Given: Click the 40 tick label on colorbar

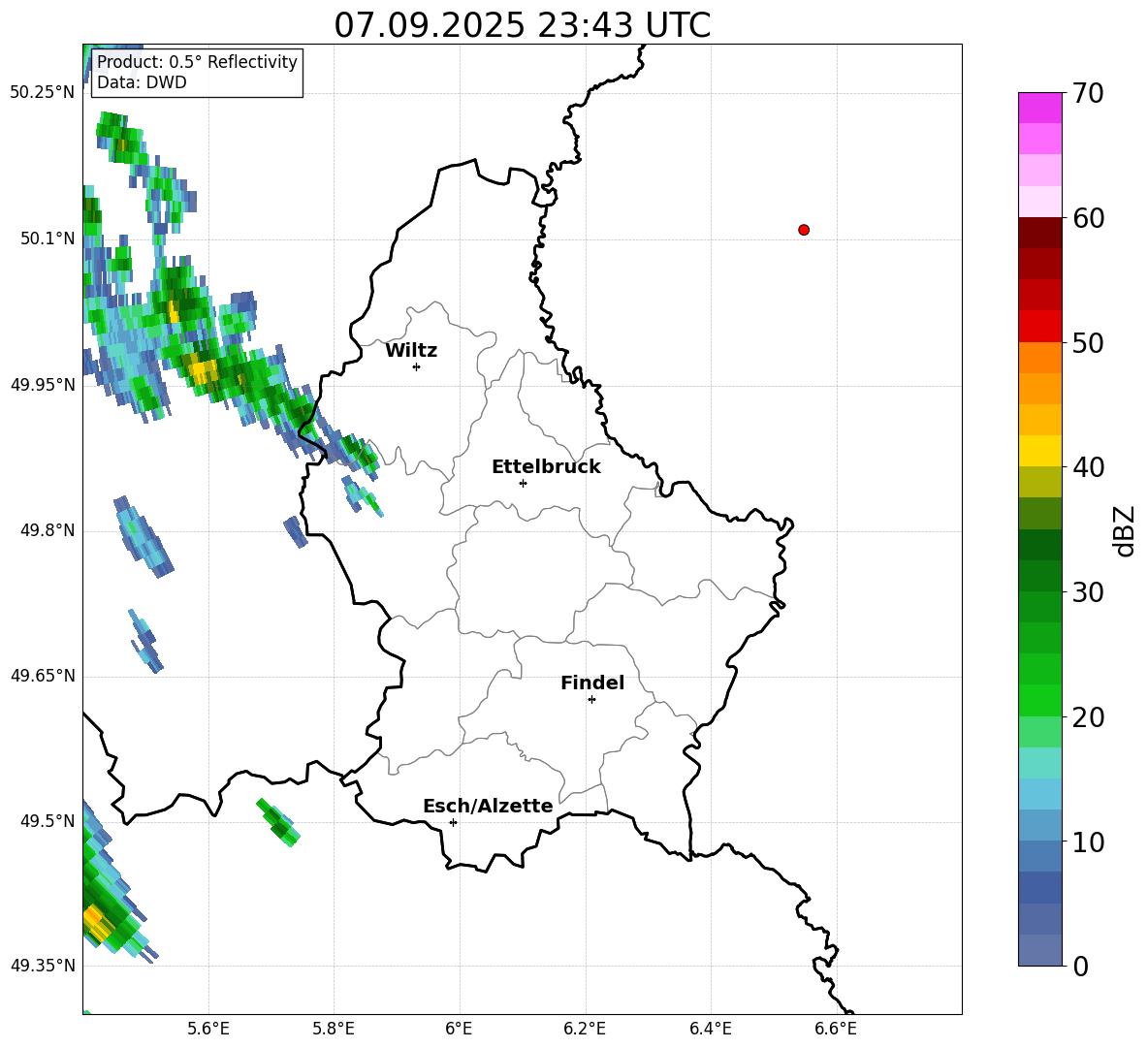Looking at the screenshot, I should pos(1088,467).
